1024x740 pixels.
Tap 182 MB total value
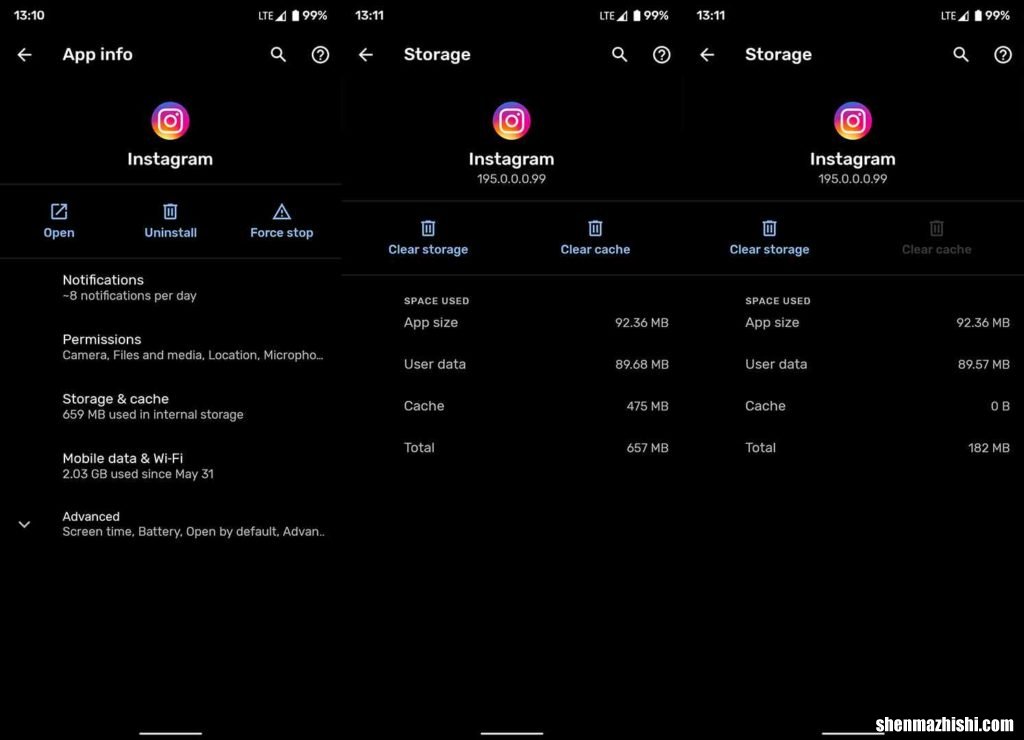click(x=989, y=448)
